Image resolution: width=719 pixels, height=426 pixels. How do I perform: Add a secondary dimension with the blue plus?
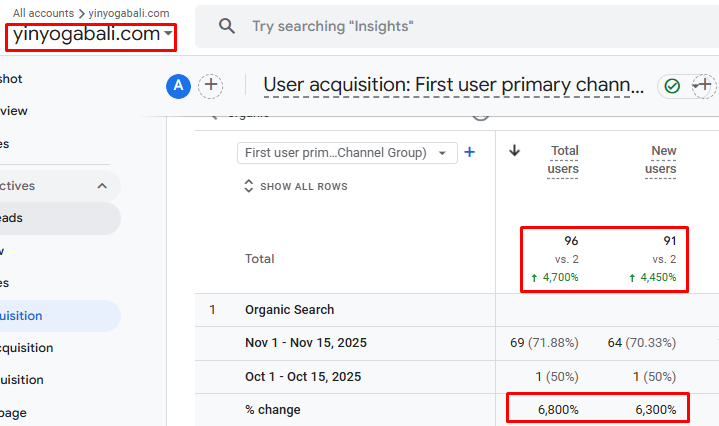[x=470, y=152]
